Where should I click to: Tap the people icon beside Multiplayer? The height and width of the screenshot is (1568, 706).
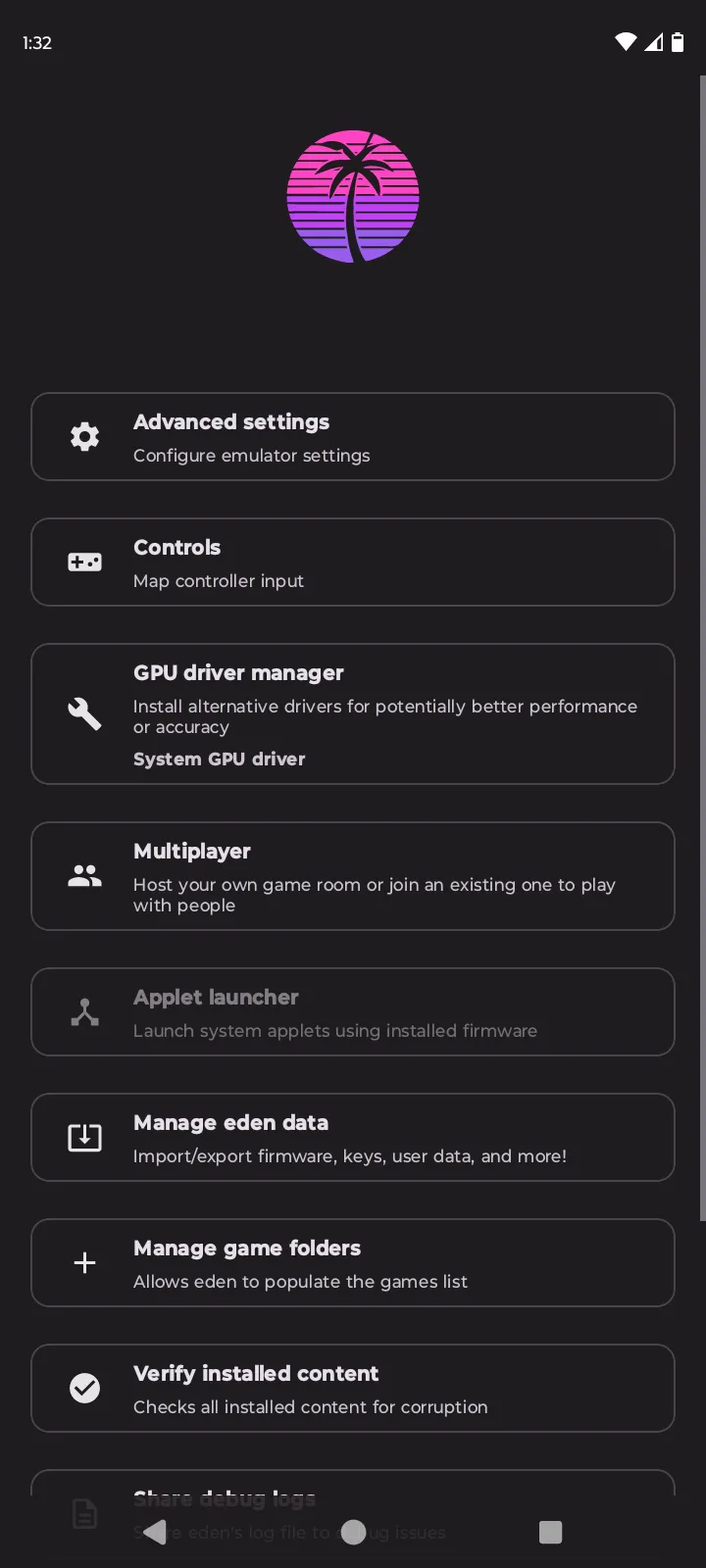click(85, 875)
